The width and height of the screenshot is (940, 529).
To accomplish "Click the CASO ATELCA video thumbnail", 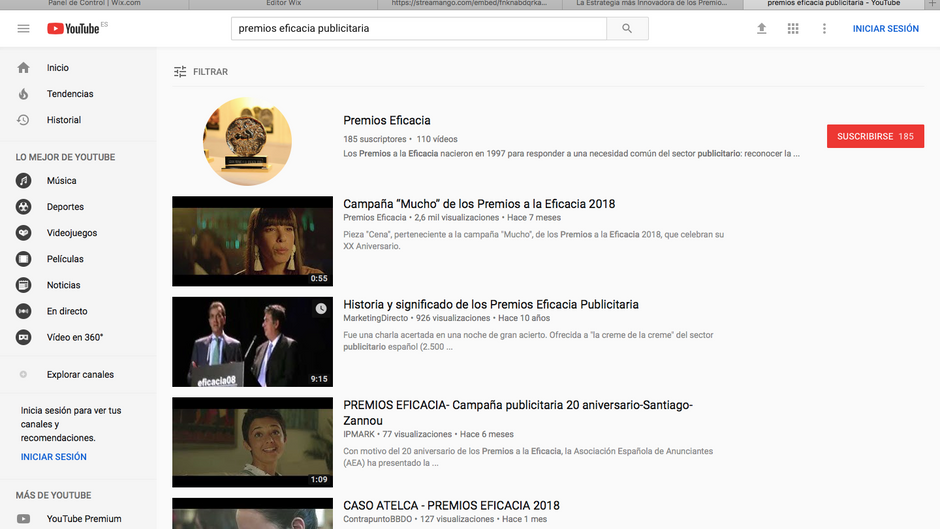I will point(252,513).
